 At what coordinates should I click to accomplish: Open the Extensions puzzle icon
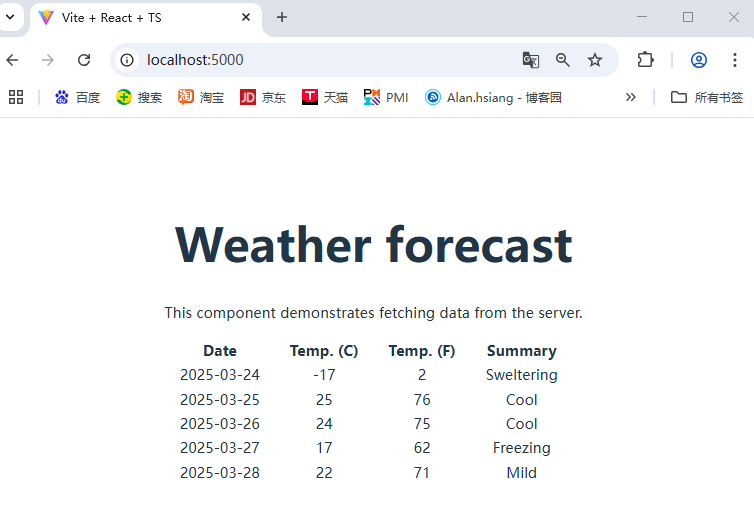click(645, 60)
